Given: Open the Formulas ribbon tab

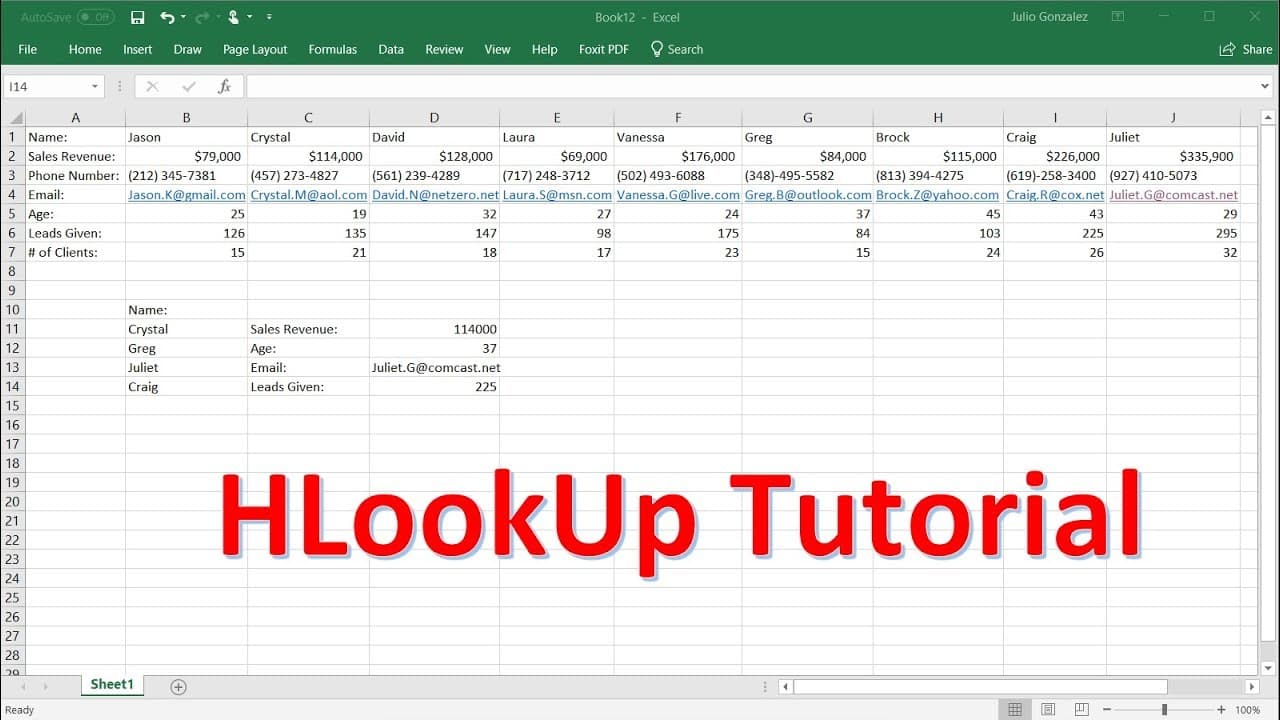Looking at the screenshot, I should 333,49.
